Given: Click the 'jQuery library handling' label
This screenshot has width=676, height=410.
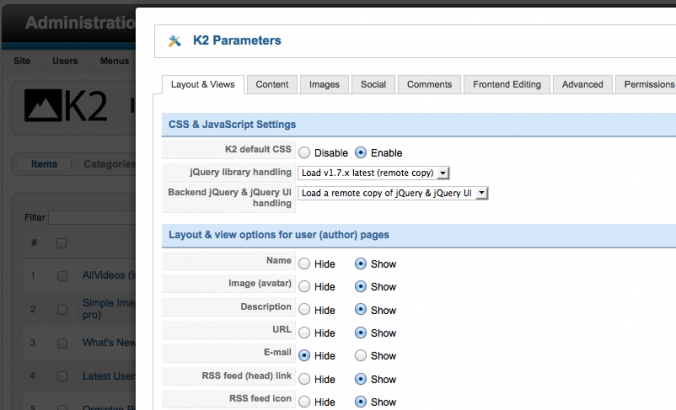Looking at the screenshot, I should (241, 172).
